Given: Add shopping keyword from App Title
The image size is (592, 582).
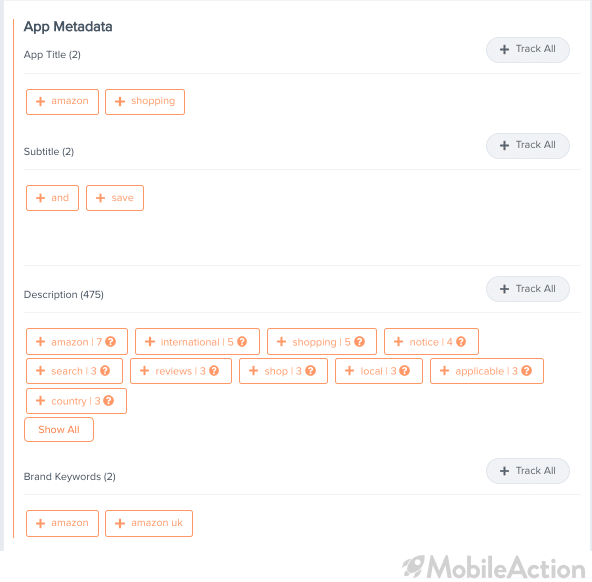Looking at the screenshot, I should pyautogui.click(x=145, y=102).
